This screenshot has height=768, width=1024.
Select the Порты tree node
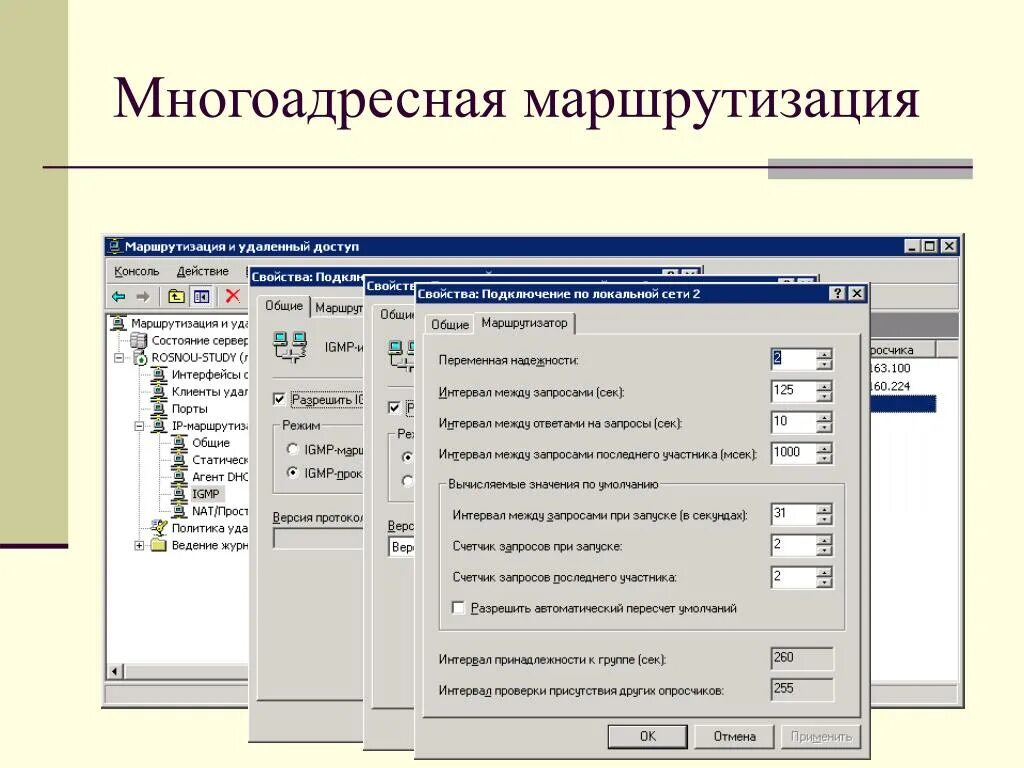click(189, 409)
